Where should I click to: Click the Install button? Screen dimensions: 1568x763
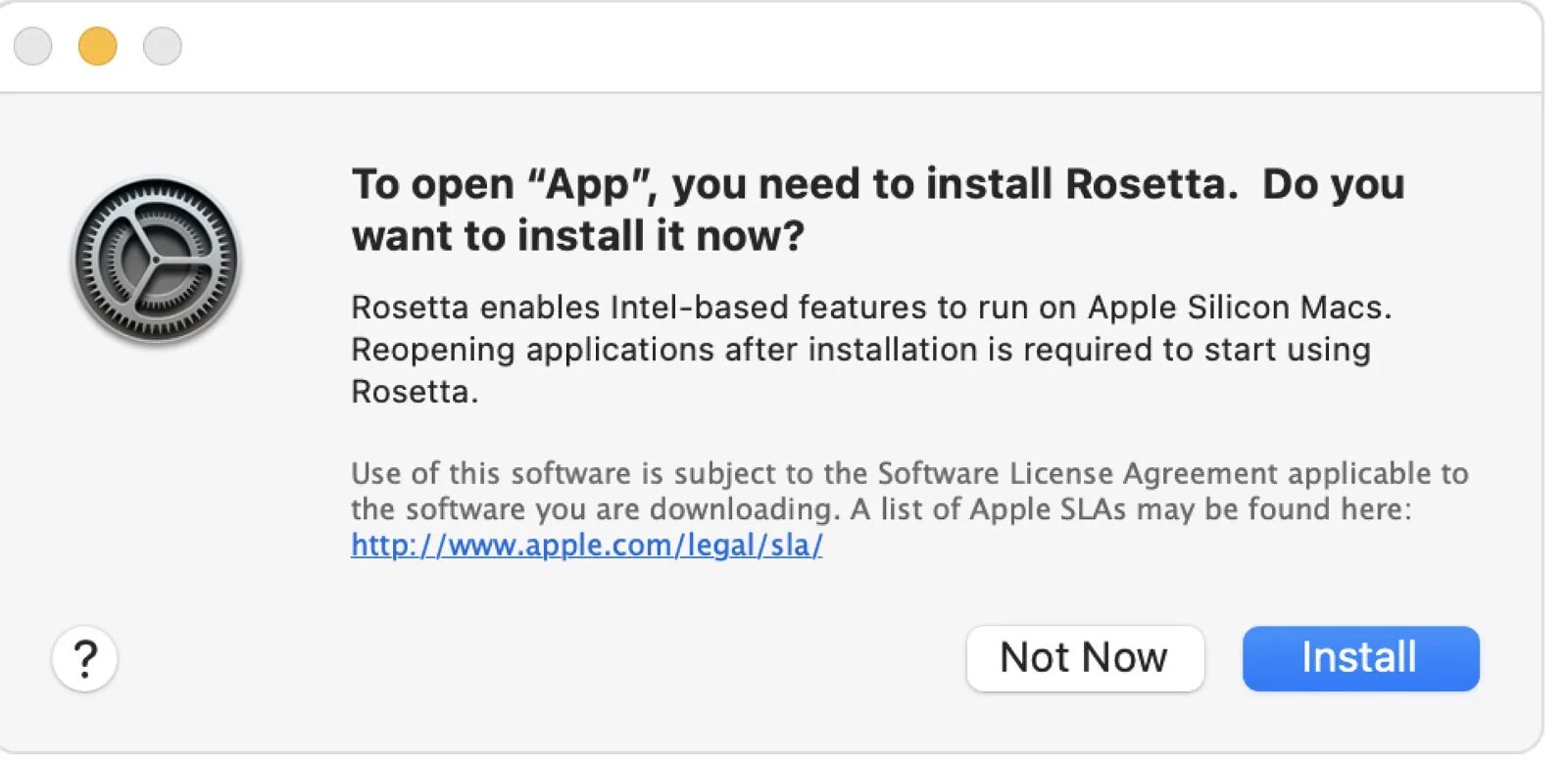[x=1360, y=658]
